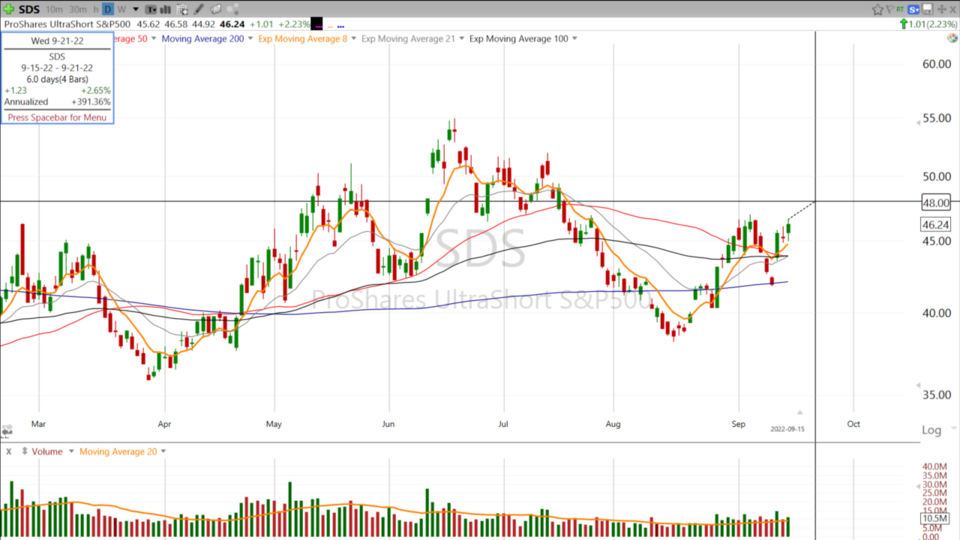Click the 2022-09-15 date marker
The height and width of the screenshot is (540, 960).
click(787, 429)
